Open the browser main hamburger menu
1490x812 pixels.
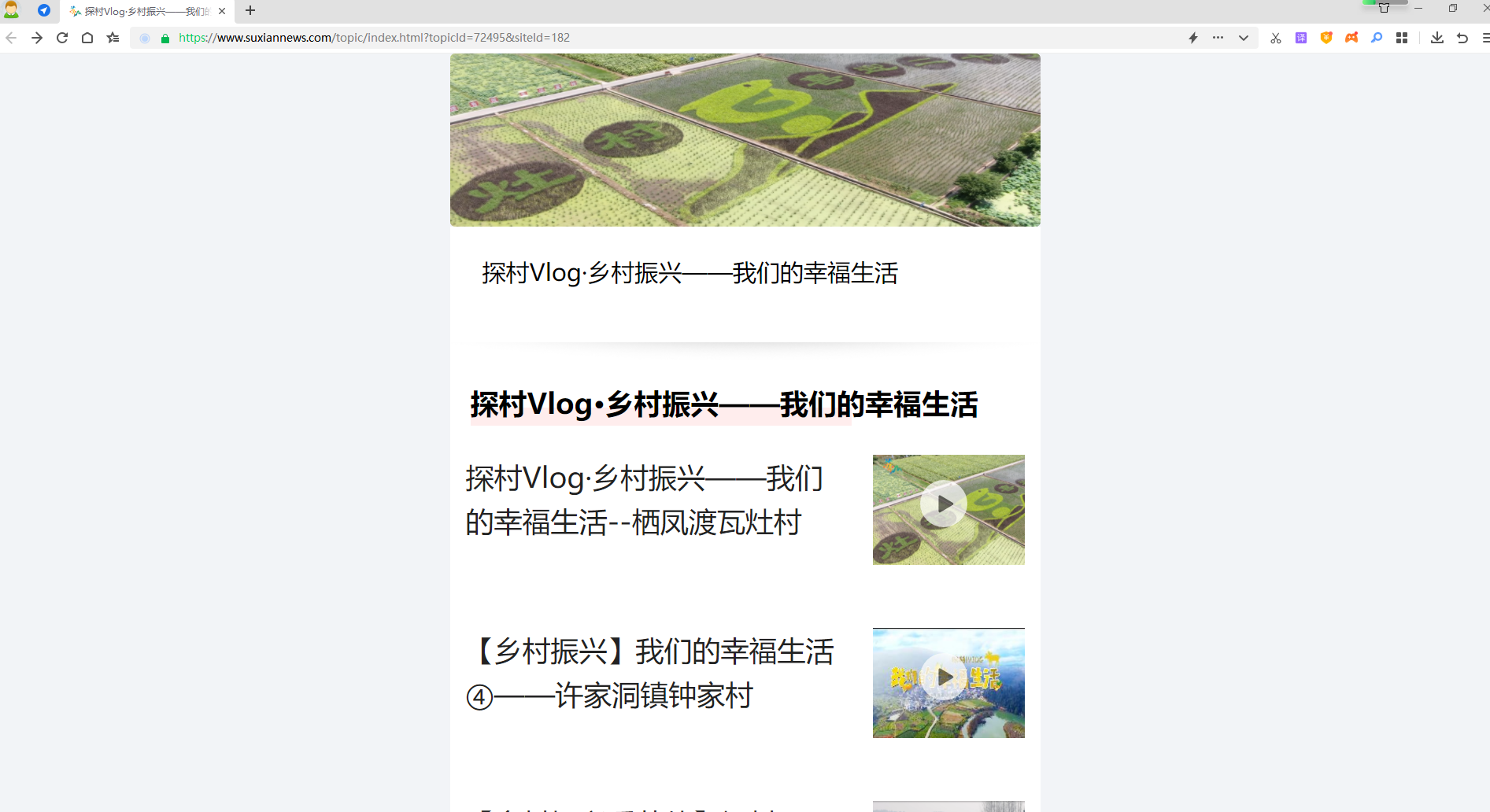coord(1485,38)
